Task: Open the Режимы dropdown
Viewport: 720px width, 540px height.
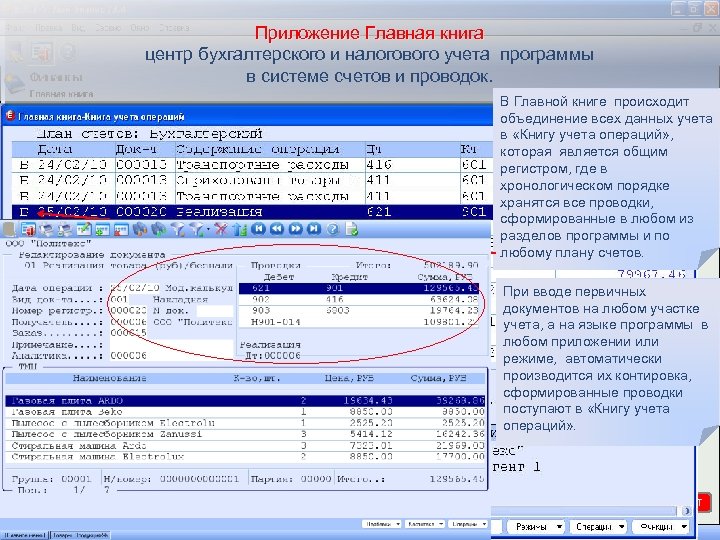Action: [x=535, y=526]
